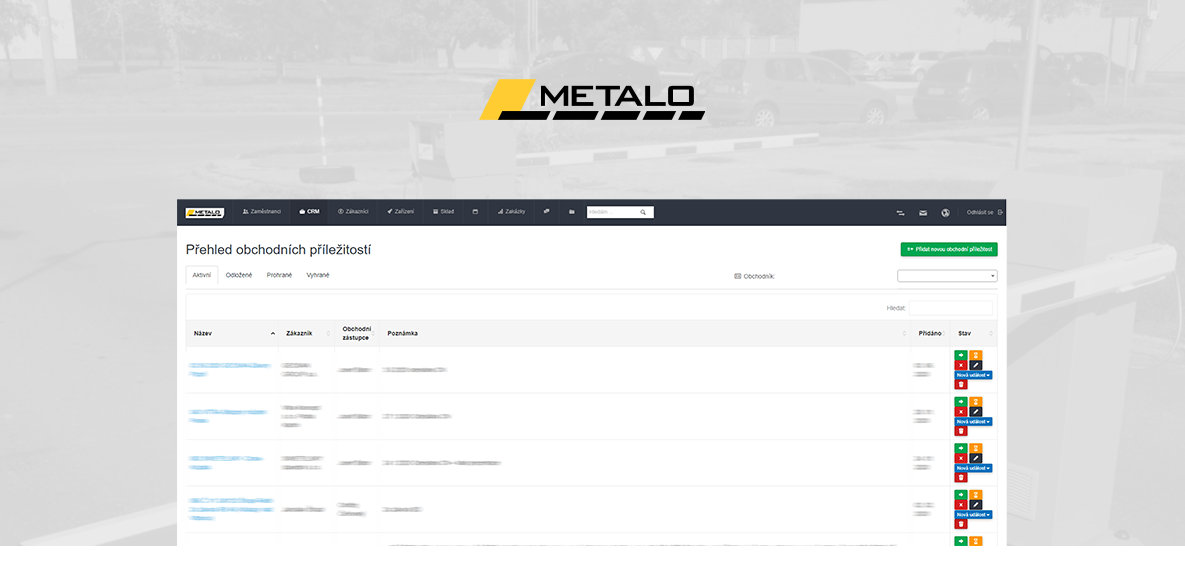The width and height of the screenshot is (1185, 580).
Task: Open the mail envelope icon in the navbar
Action: [x=923, y=212]
